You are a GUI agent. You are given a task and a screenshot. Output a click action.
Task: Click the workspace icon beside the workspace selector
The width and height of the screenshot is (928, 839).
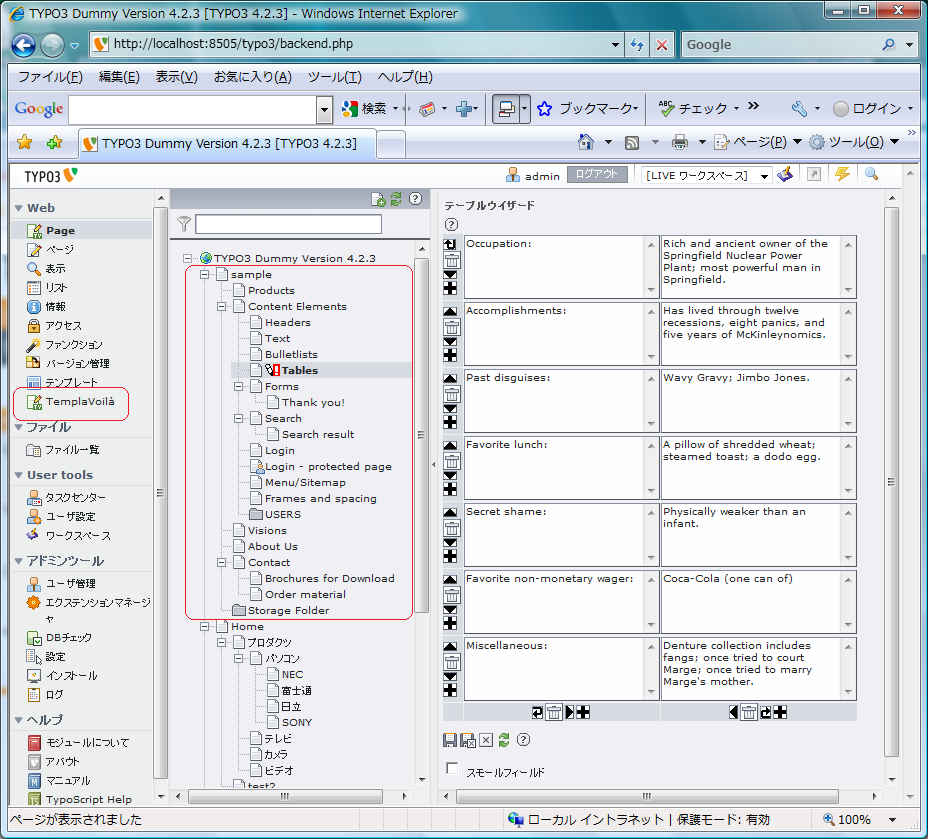click(x=785, y=175)
